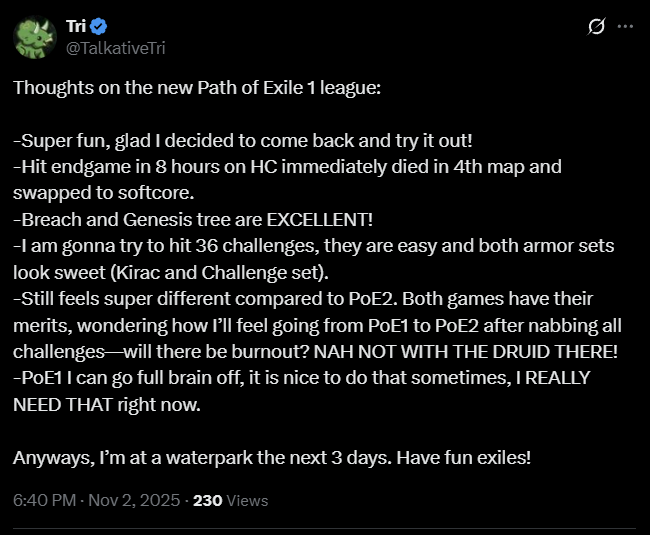650x535 pixels.
Task: Click "Breach and Genesis tree are EXCELLENT!" text
Action: (x=177, y=219)
